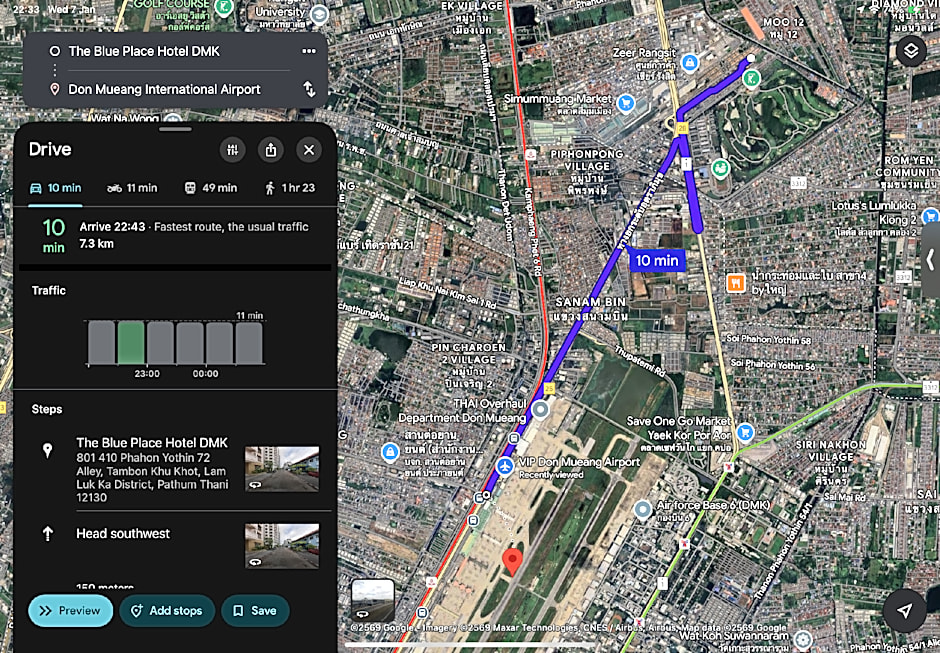940x653 pixels.
Task: Start the route Preview
Action: coord(70,610)
